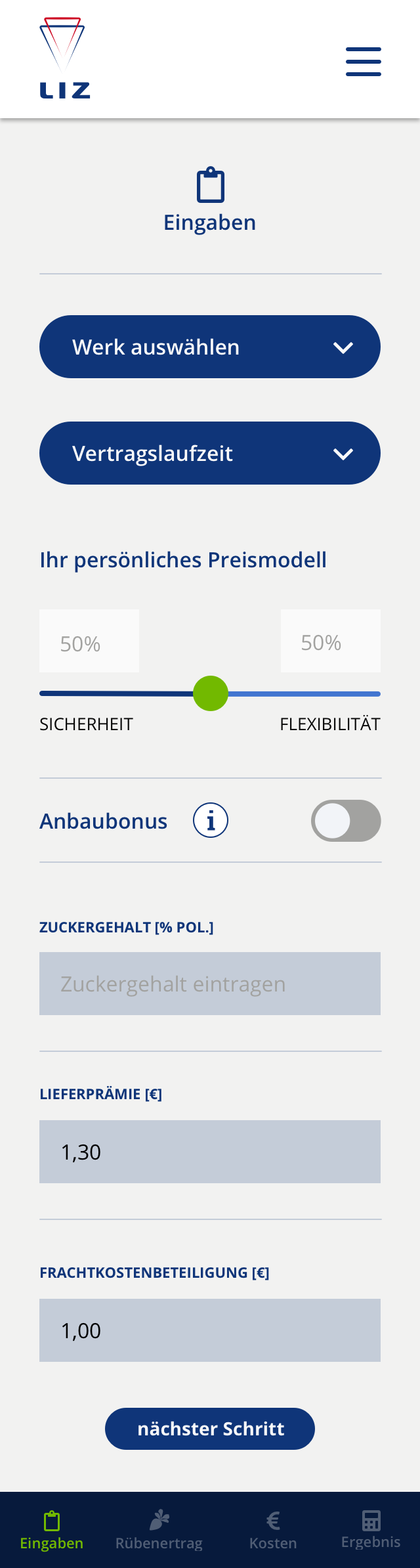Click the beet icon for Rübenertrag

pyautogui.click(x=159, y=1519)
